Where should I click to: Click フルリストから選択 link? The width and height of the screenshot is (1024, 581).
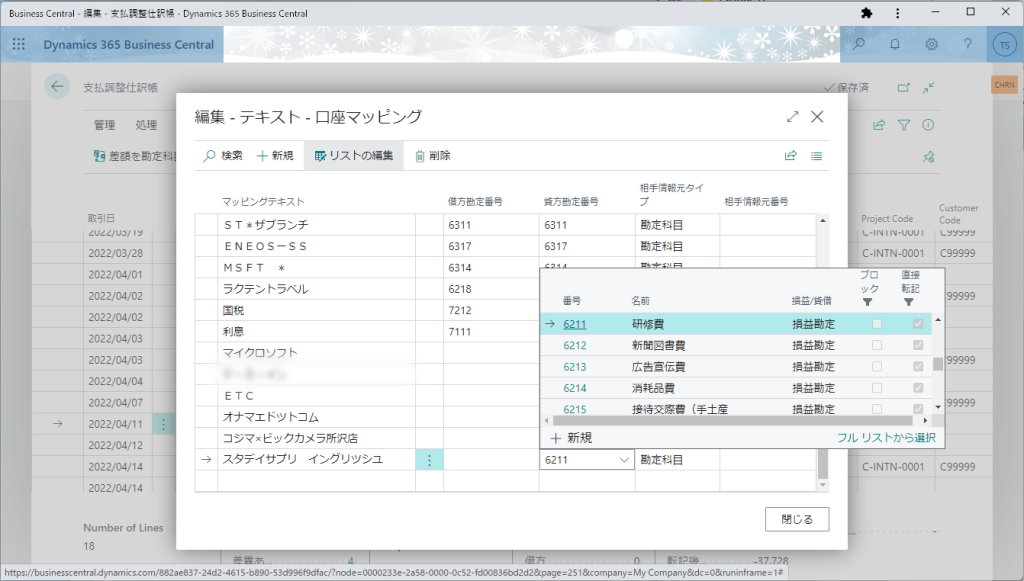click(x=886, y=437)
